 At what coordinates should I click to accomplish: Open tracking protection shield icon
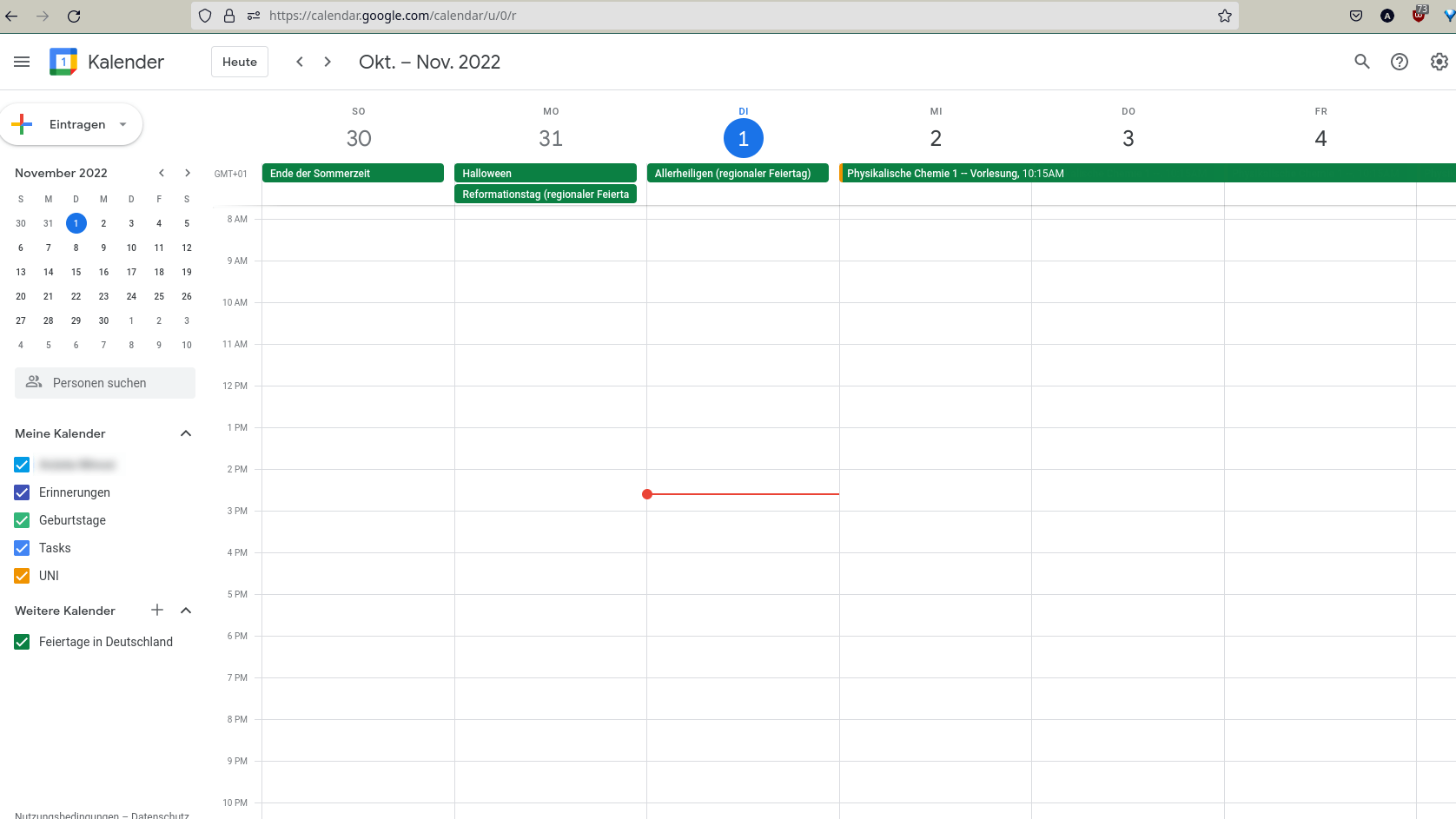click(205, 16)
